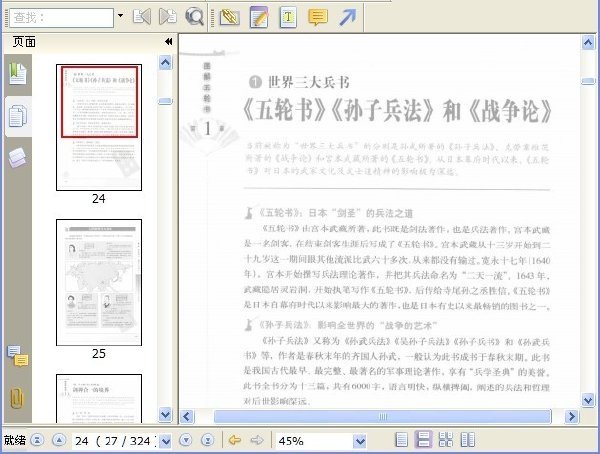Click the thumbnail label 24

point(98,199)
